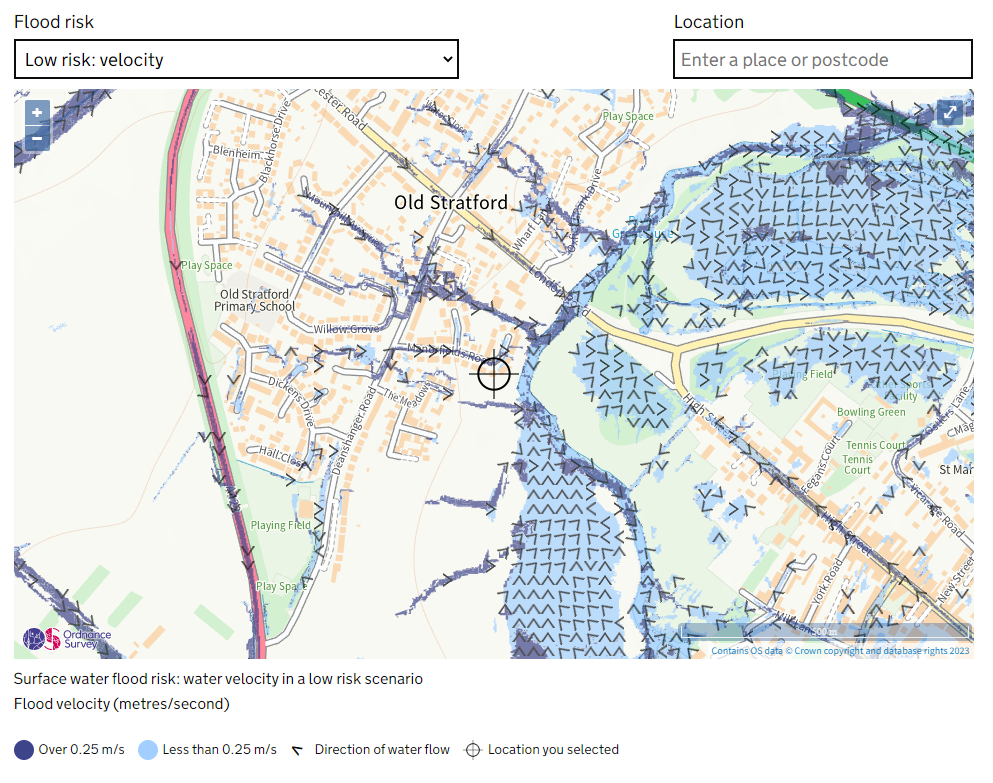
Task: Click the map scale bar
Action: point(824,632)
